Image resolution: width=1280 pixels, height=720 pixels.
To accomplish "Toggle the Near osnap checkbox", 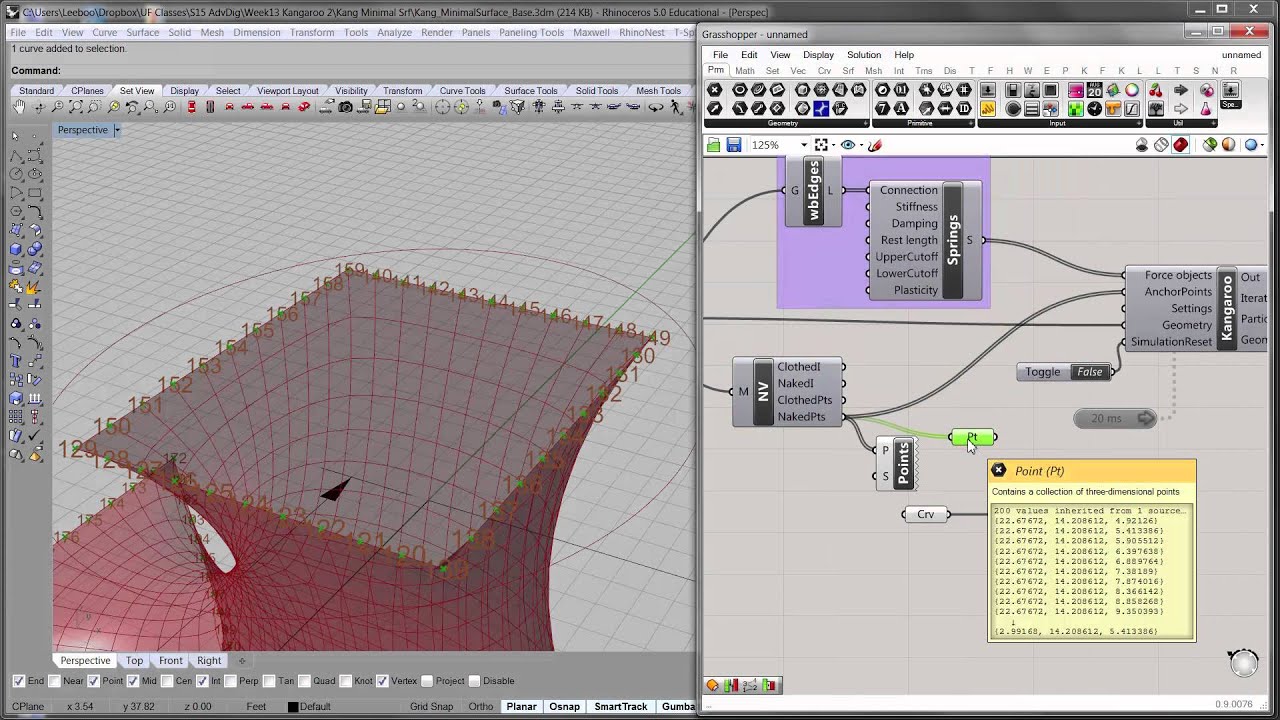I will pyautogui.click(x=53, y=681).
